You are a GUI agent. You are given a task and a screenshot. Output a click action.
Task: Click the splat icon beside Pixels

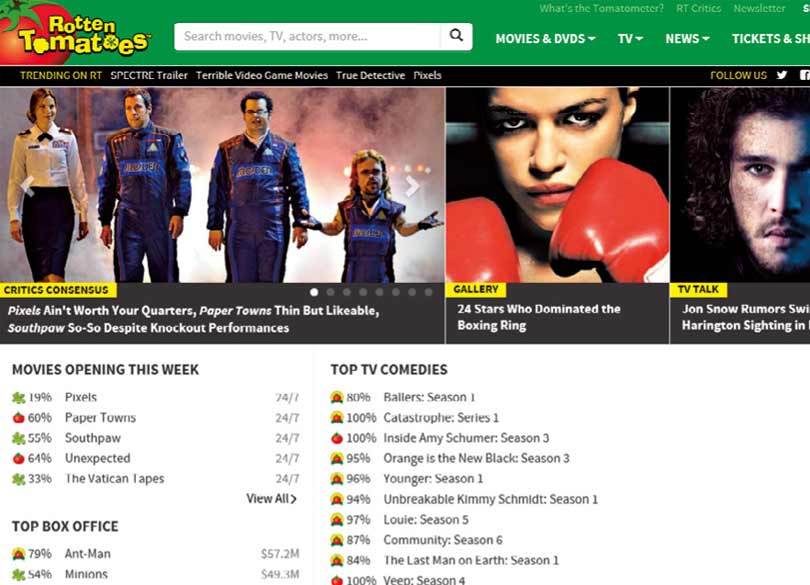click(x=19, y=397)
